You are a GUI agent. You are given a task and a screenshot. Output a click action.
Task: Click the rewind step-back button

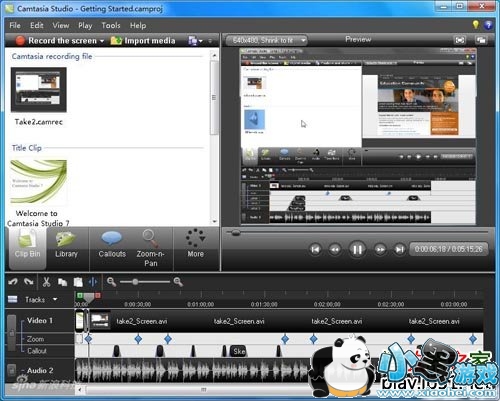335,249
